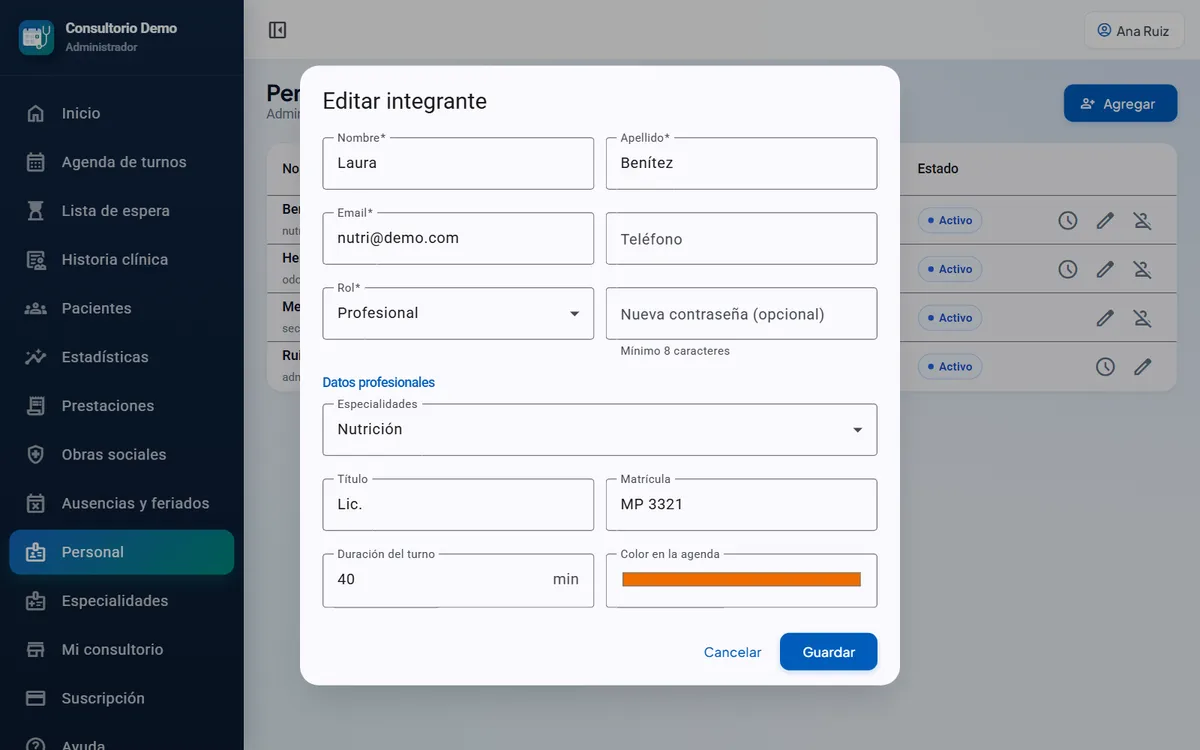Click the Historia clínica sidebar icon

click(36, 260)
